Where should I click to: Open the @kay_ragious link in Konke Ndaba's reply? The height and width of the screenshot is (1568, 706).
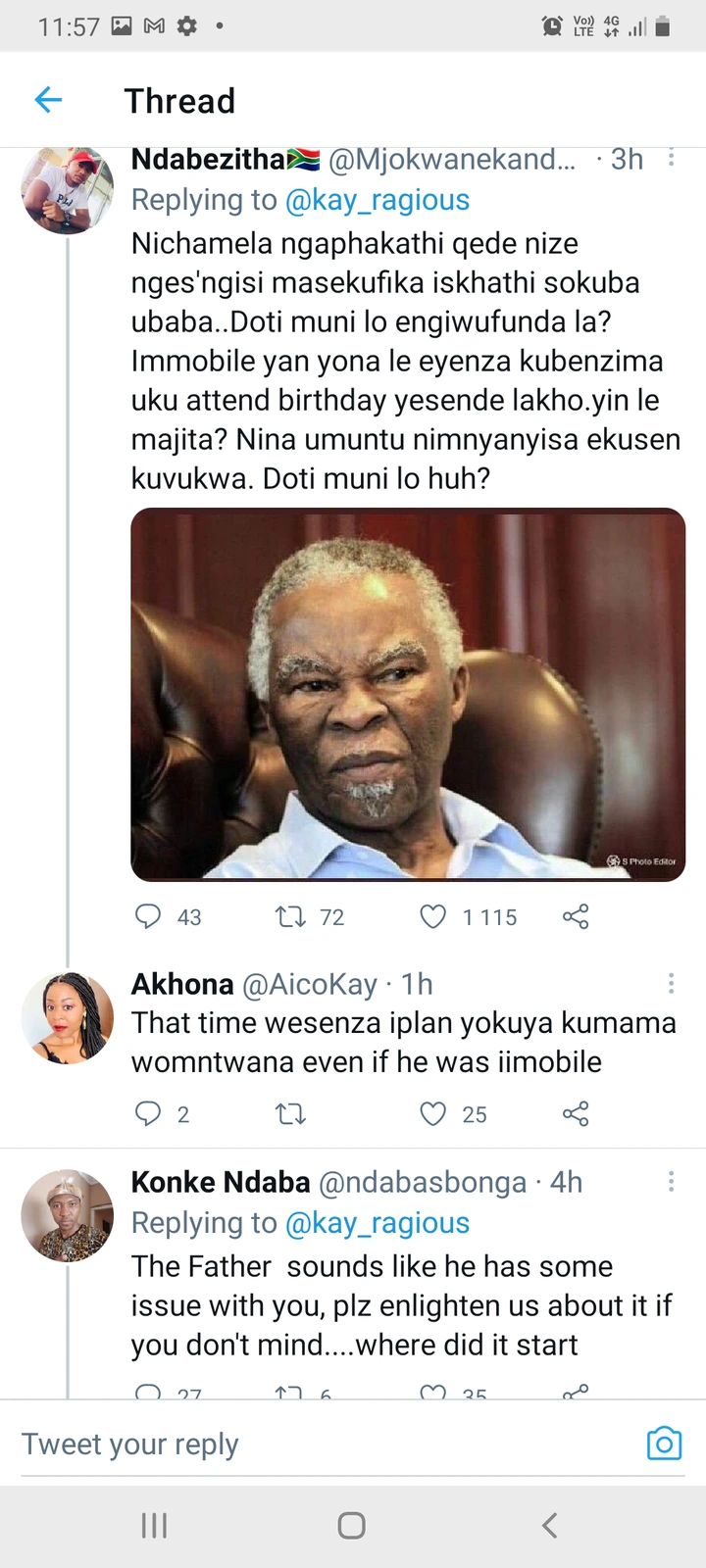coord(378,1223)
